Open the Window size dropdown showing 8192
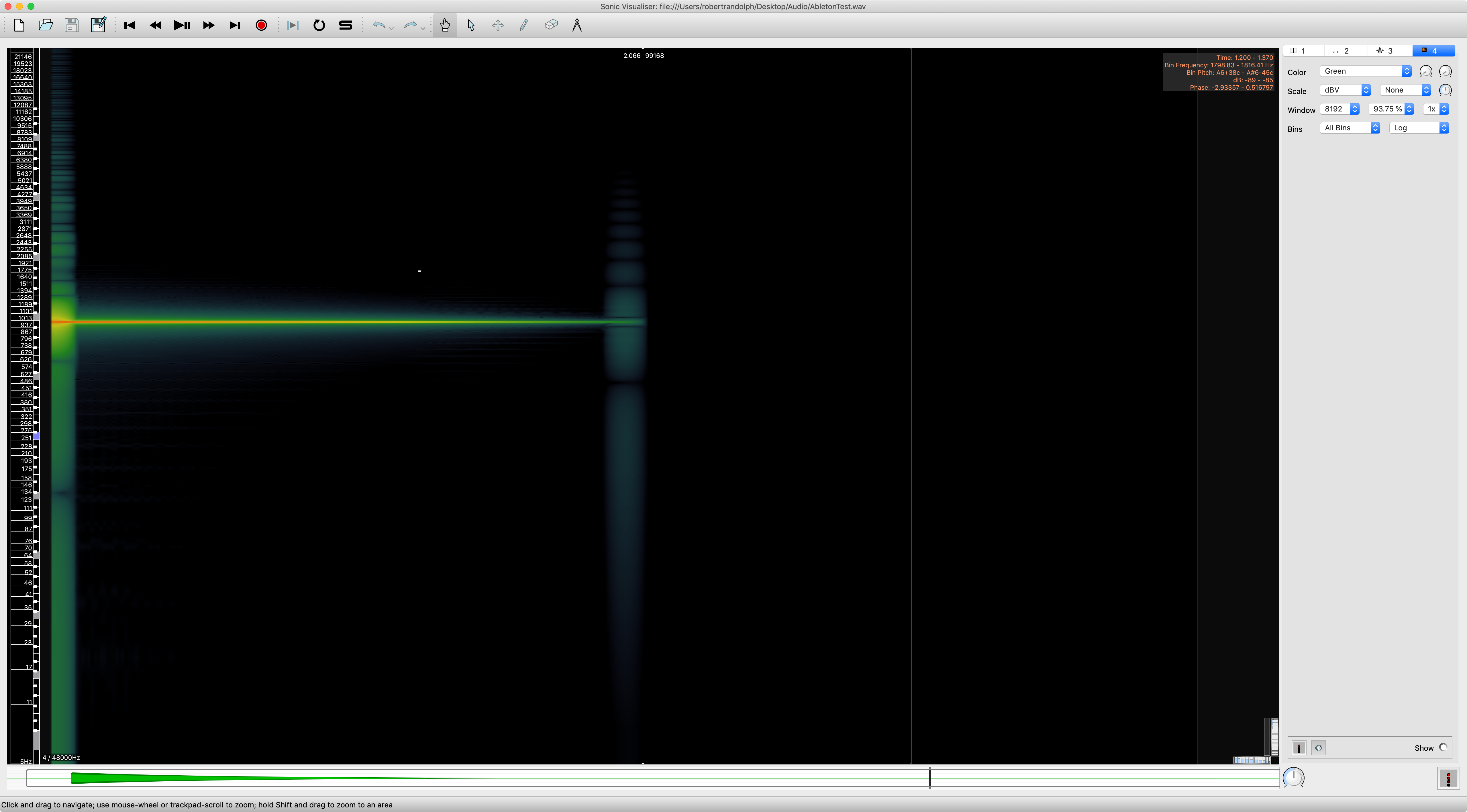1467x812 pixels. [1339, 109]
